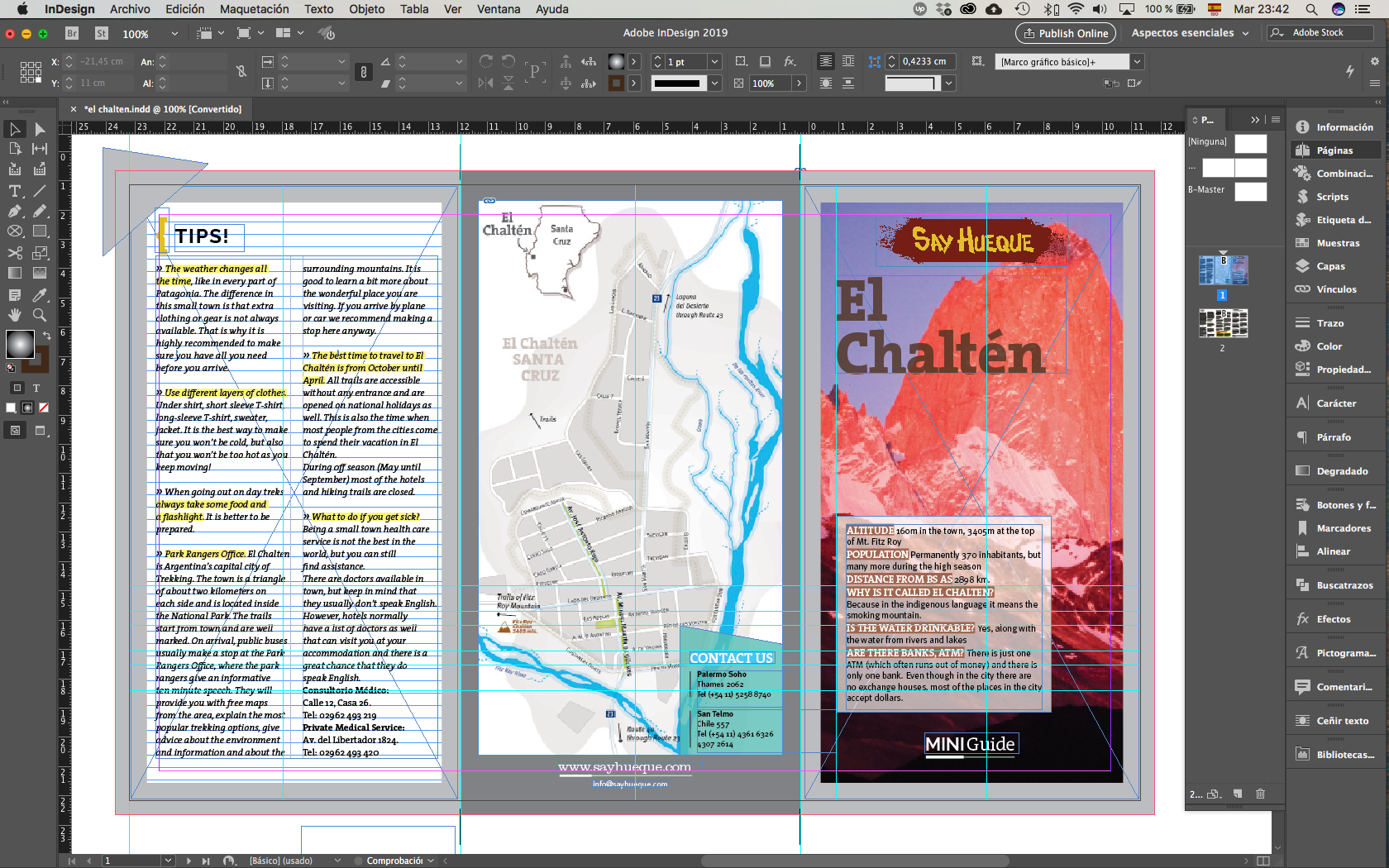
Task: Select the reference point locator grid
Action: pyautogui.click(x=31, y=72)
